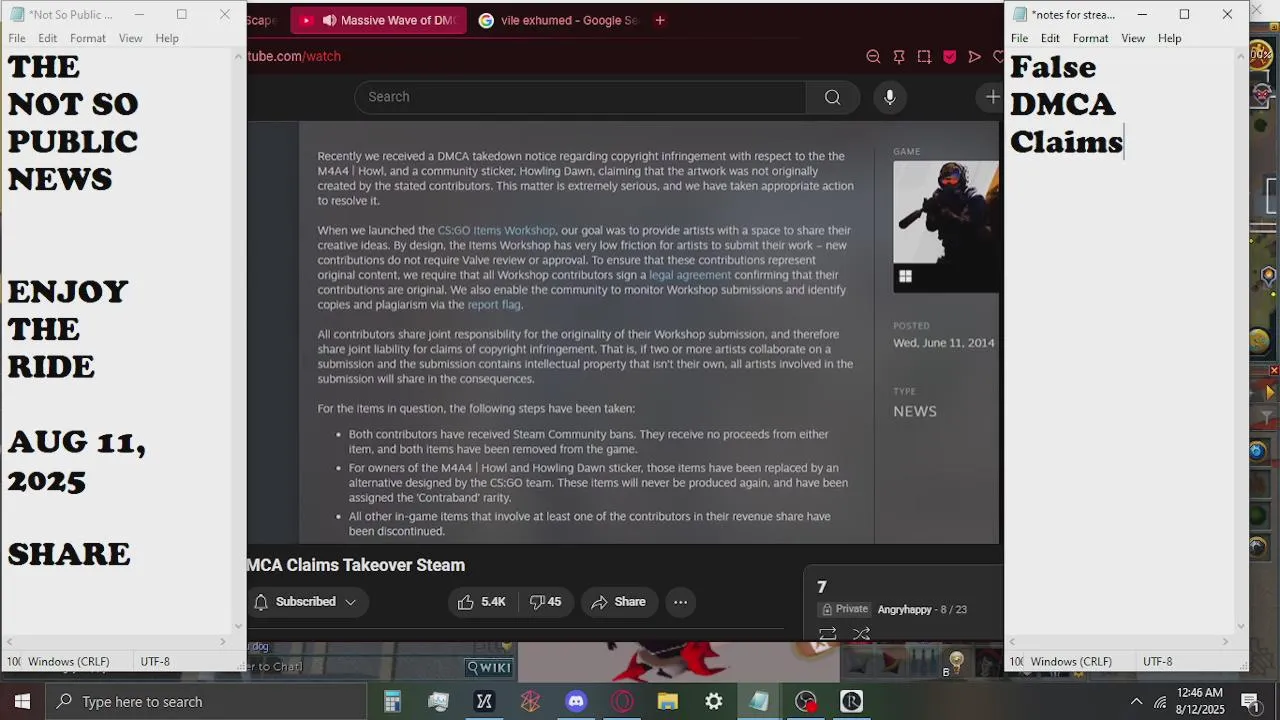Image resolution: width=1280 pixels, height=720 pixels.
Task: Open File menu in notes for stream notepad
Action: 1019,38
